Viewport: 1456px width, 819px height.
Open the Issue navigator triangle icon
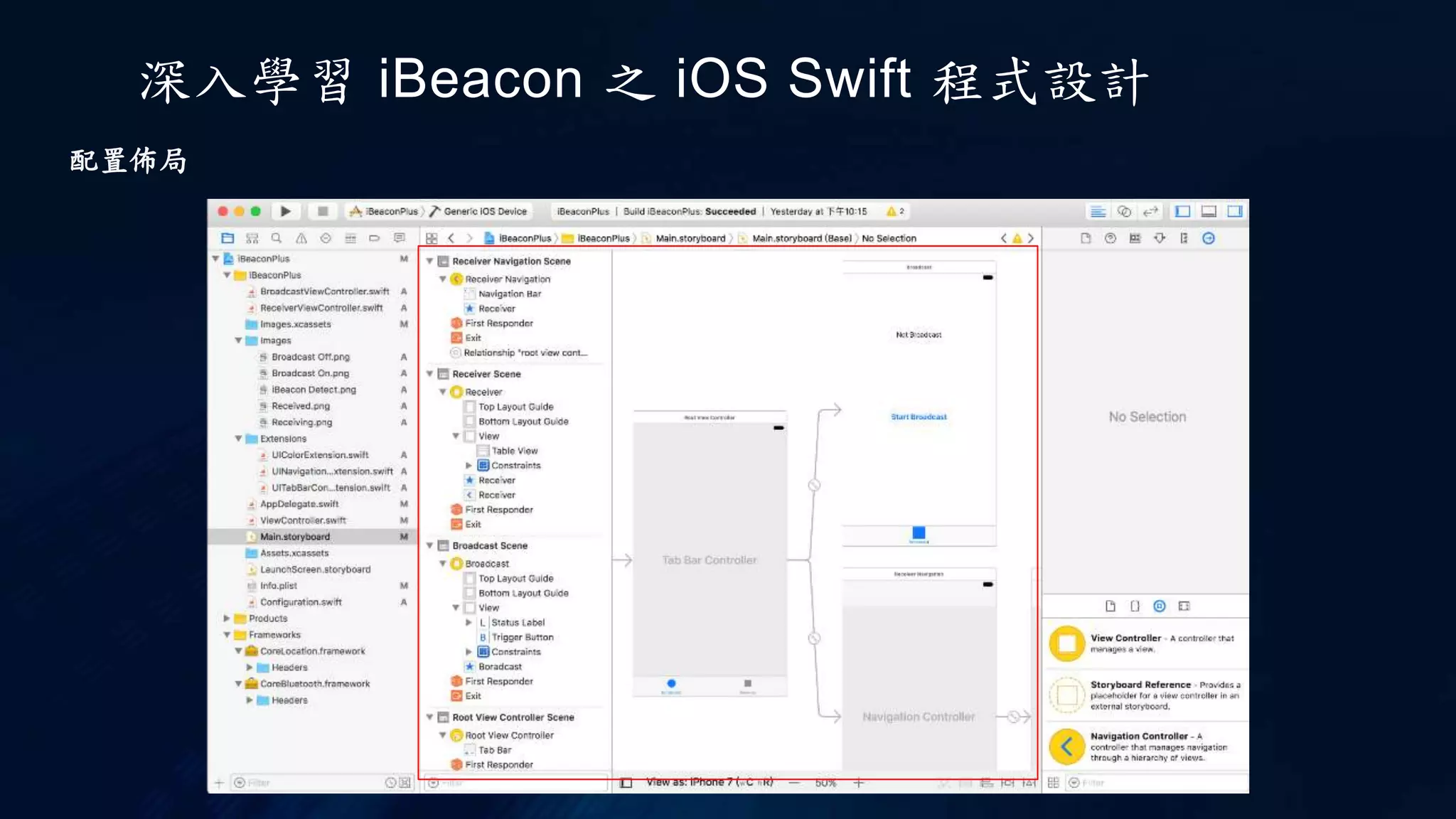pyautogui.click(x=301, y=238)
